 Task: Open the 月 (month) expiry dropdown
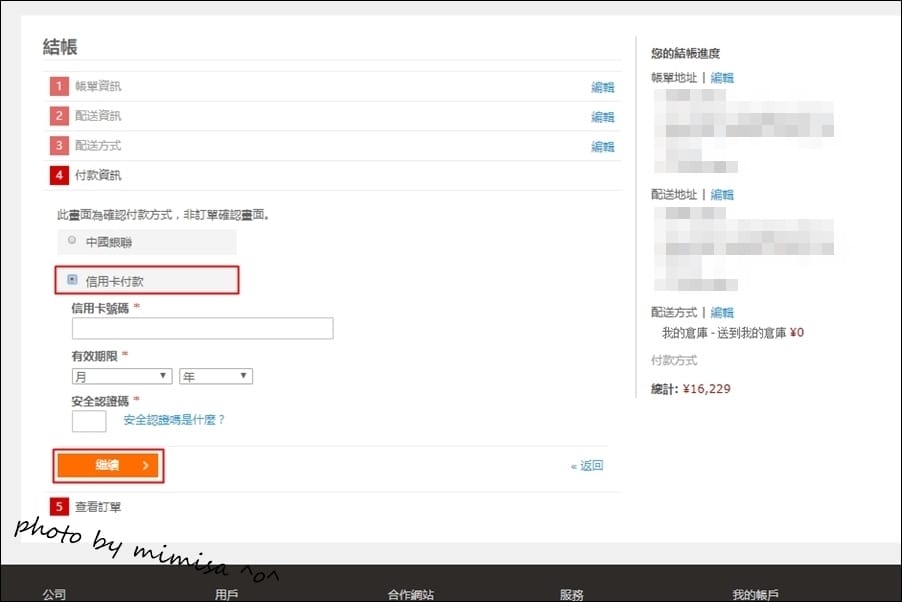pyautogui.click(x=121, y=375)
